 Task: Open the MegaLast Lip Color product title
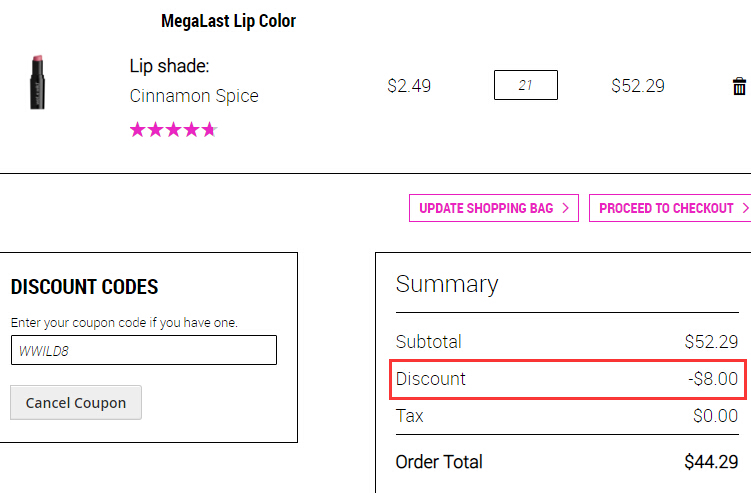[228, 21]
